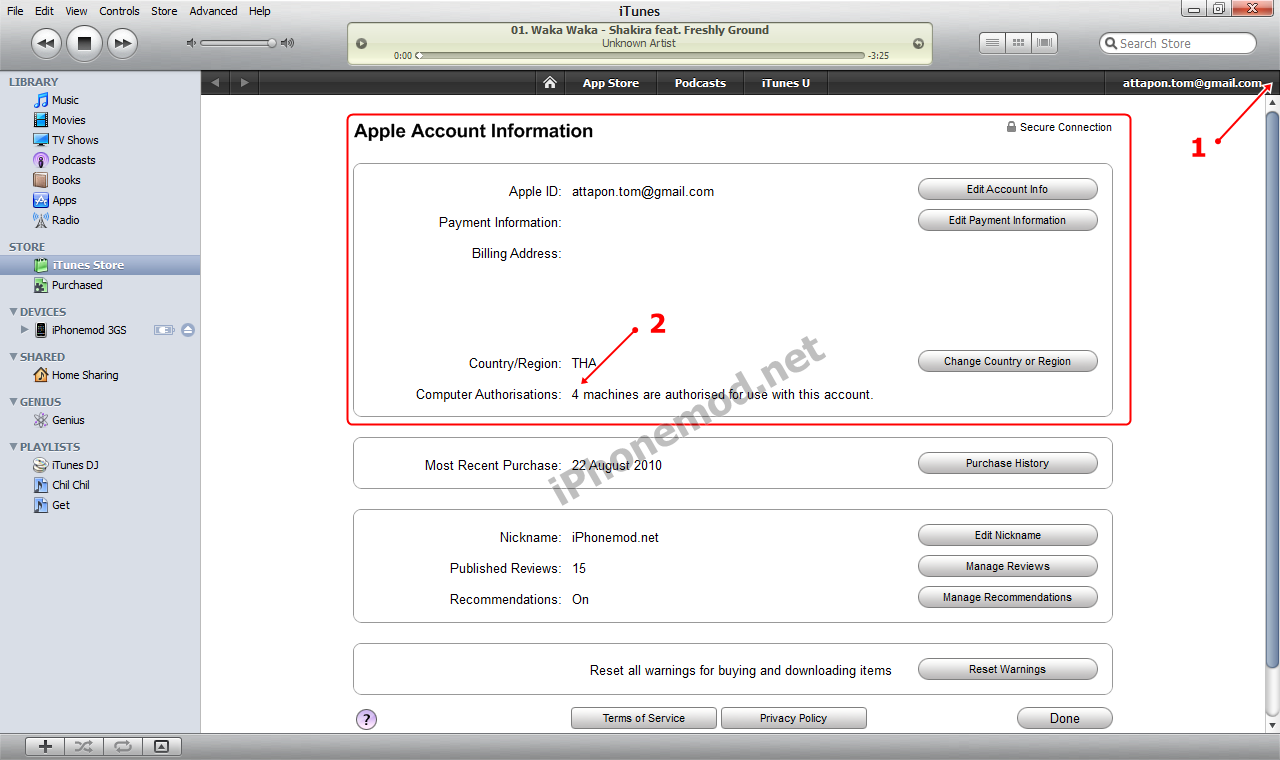The width and height of the screenshot is (1280, 760).
Task: Toggle repeat at the bottom bar
Action: (122, 746)
